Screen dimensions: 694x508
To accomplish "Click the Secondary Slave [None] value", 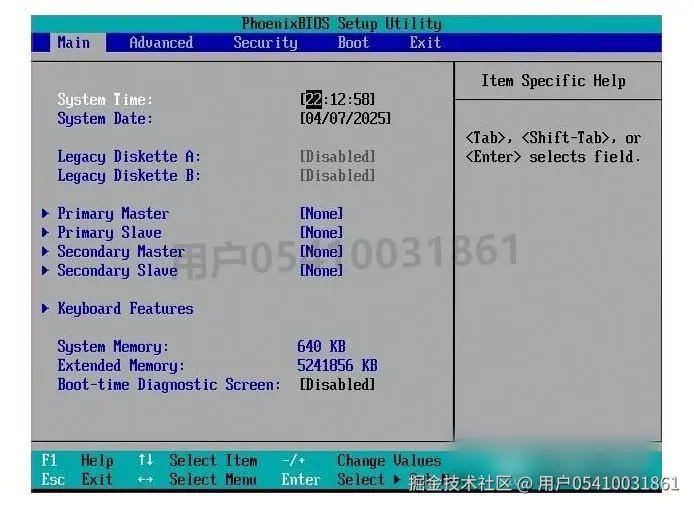I will point(321,271).
